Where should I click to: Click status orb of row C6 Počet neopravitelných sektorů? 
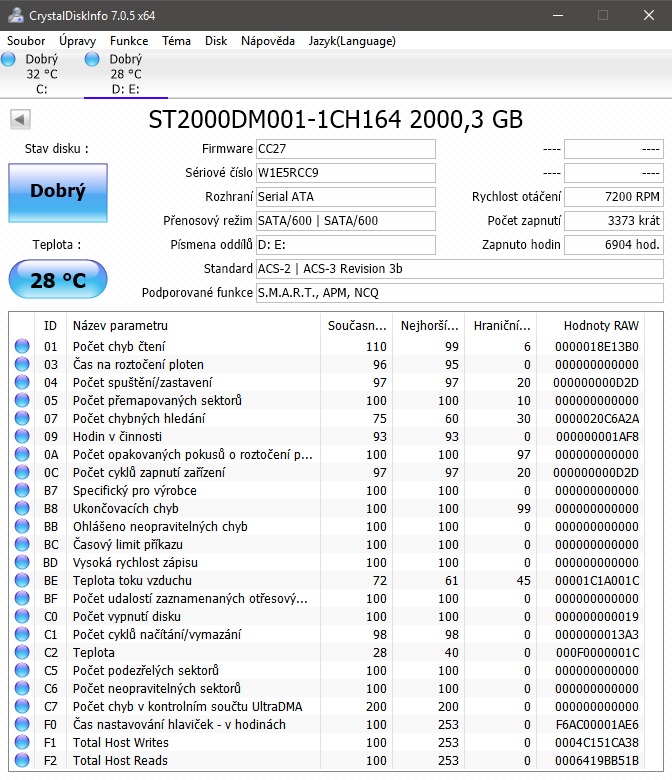[x=22, y=688]
